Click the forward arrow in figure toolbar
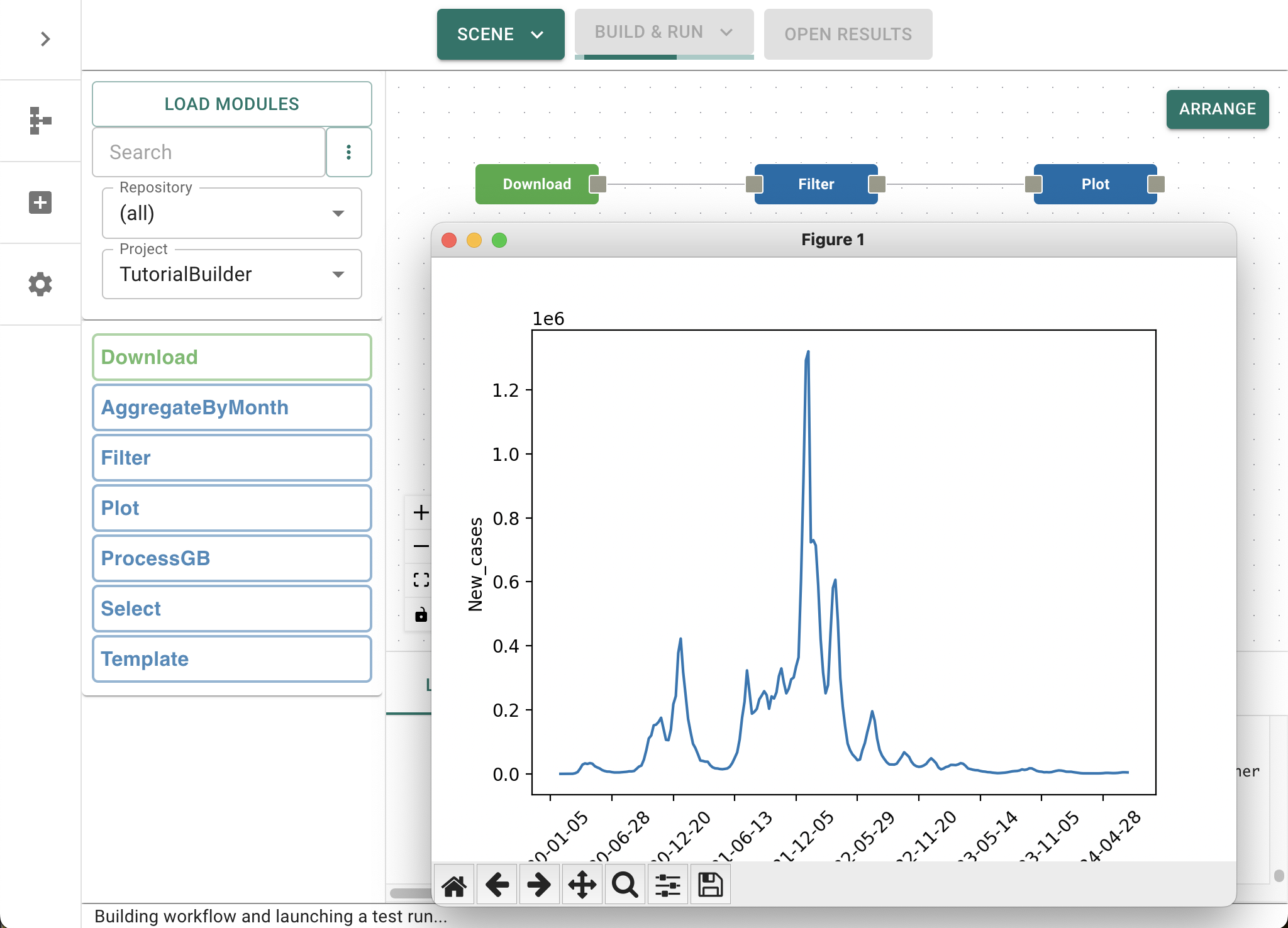The image size is (1288, 928). tap(539, 885)
